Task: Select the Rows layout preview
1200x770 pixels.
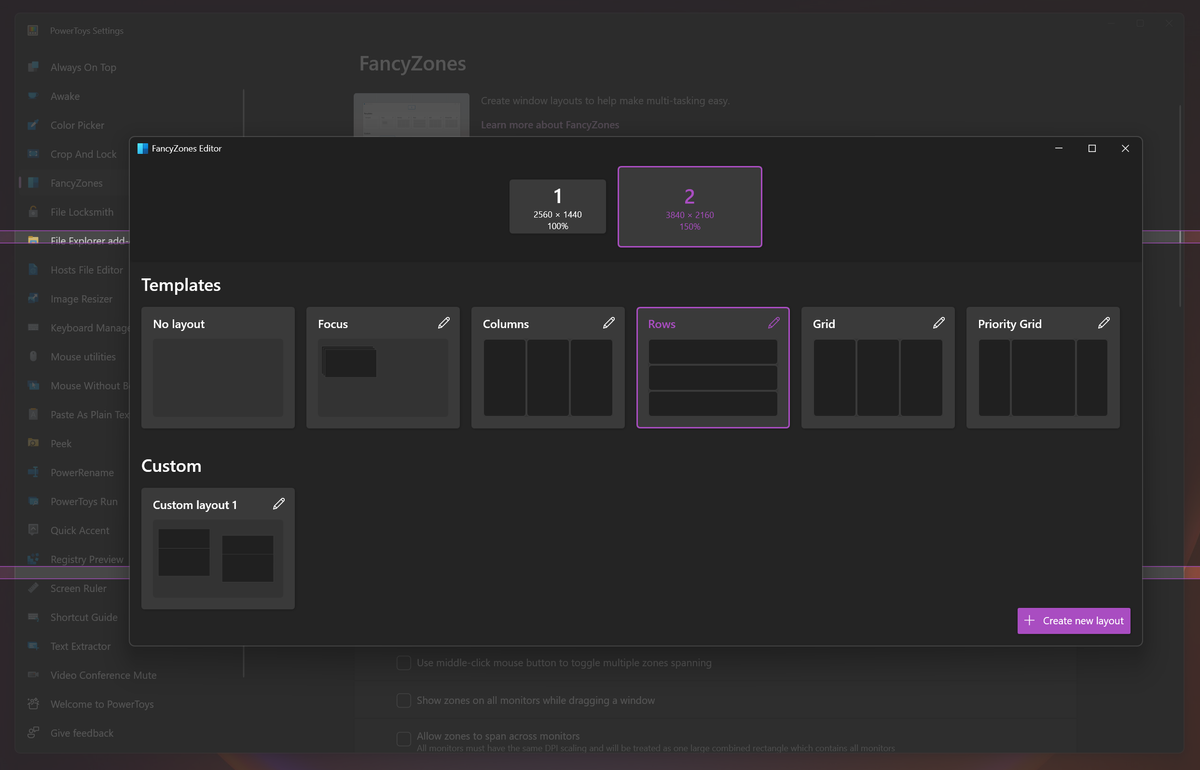Action: 713,378
